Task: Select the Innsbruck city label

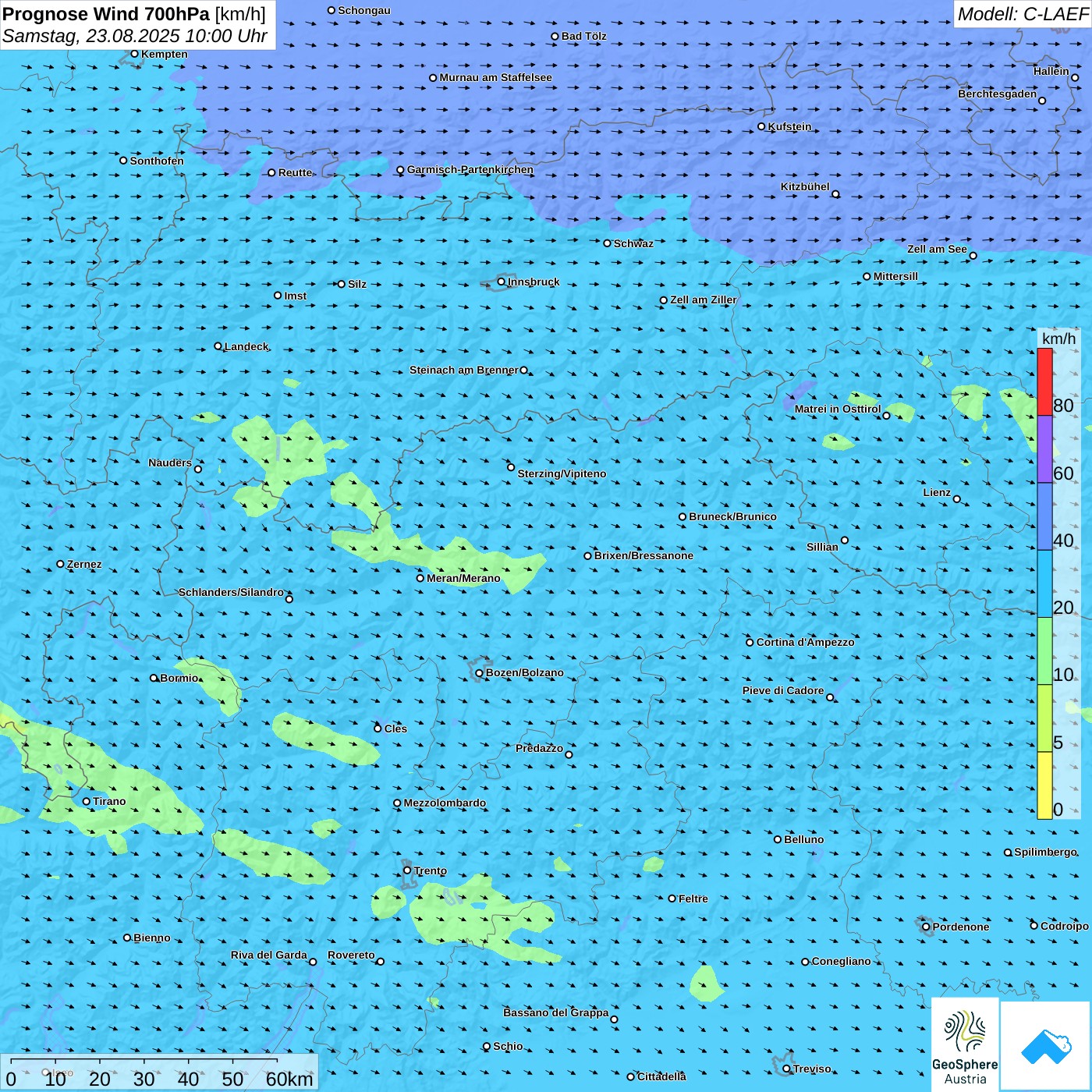Action: [x=534, y=282]
